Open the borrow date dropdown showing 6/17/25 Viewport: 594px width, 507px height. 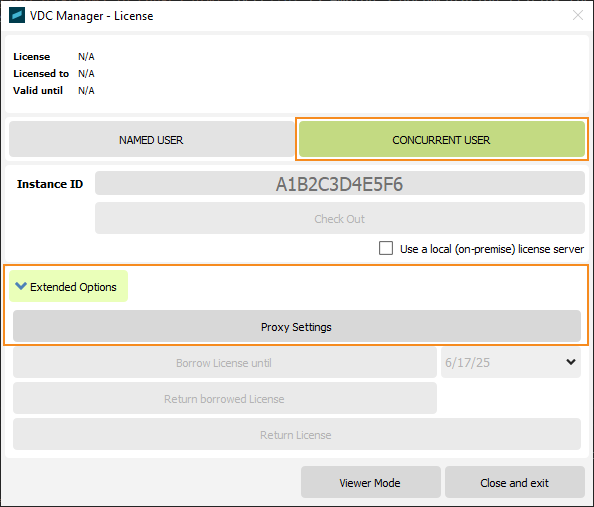[x=510, y=363]
